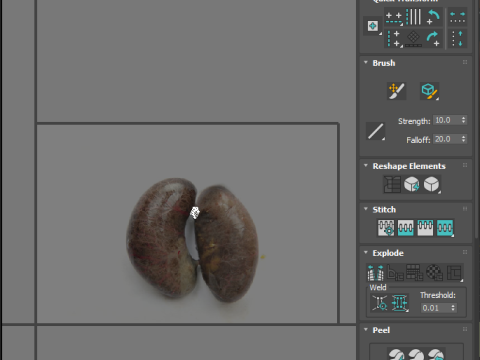480x360 pixels.
Task: Adjust the Falloff spinner arrows
Action: point(463,139)
